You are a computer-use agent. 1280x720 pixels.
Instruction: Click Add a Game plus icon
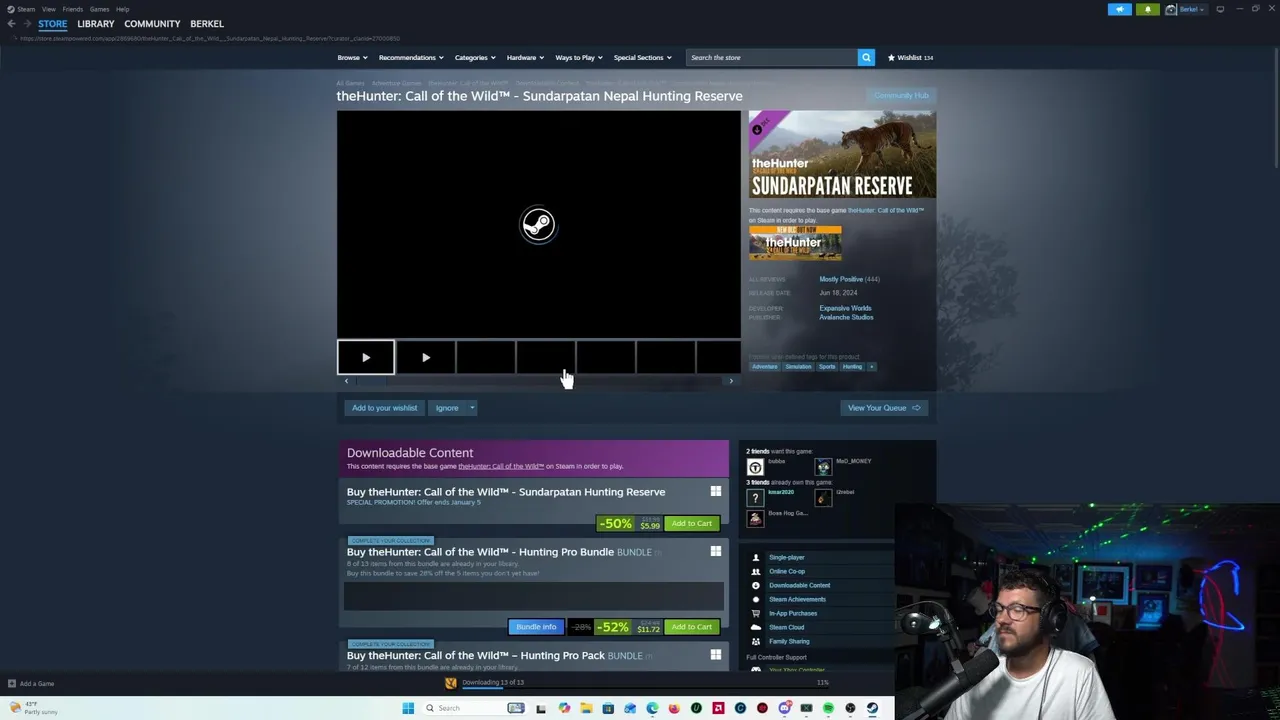11,684
